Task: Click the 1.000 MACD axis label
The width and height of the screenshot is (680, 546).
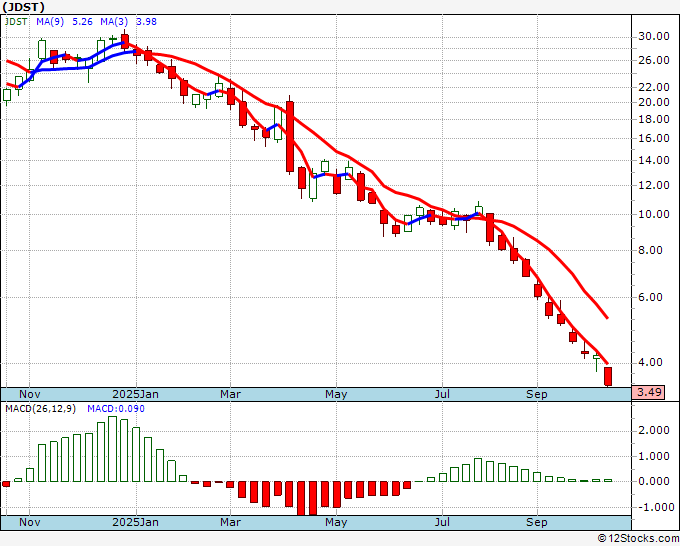Action: (654, 456)
